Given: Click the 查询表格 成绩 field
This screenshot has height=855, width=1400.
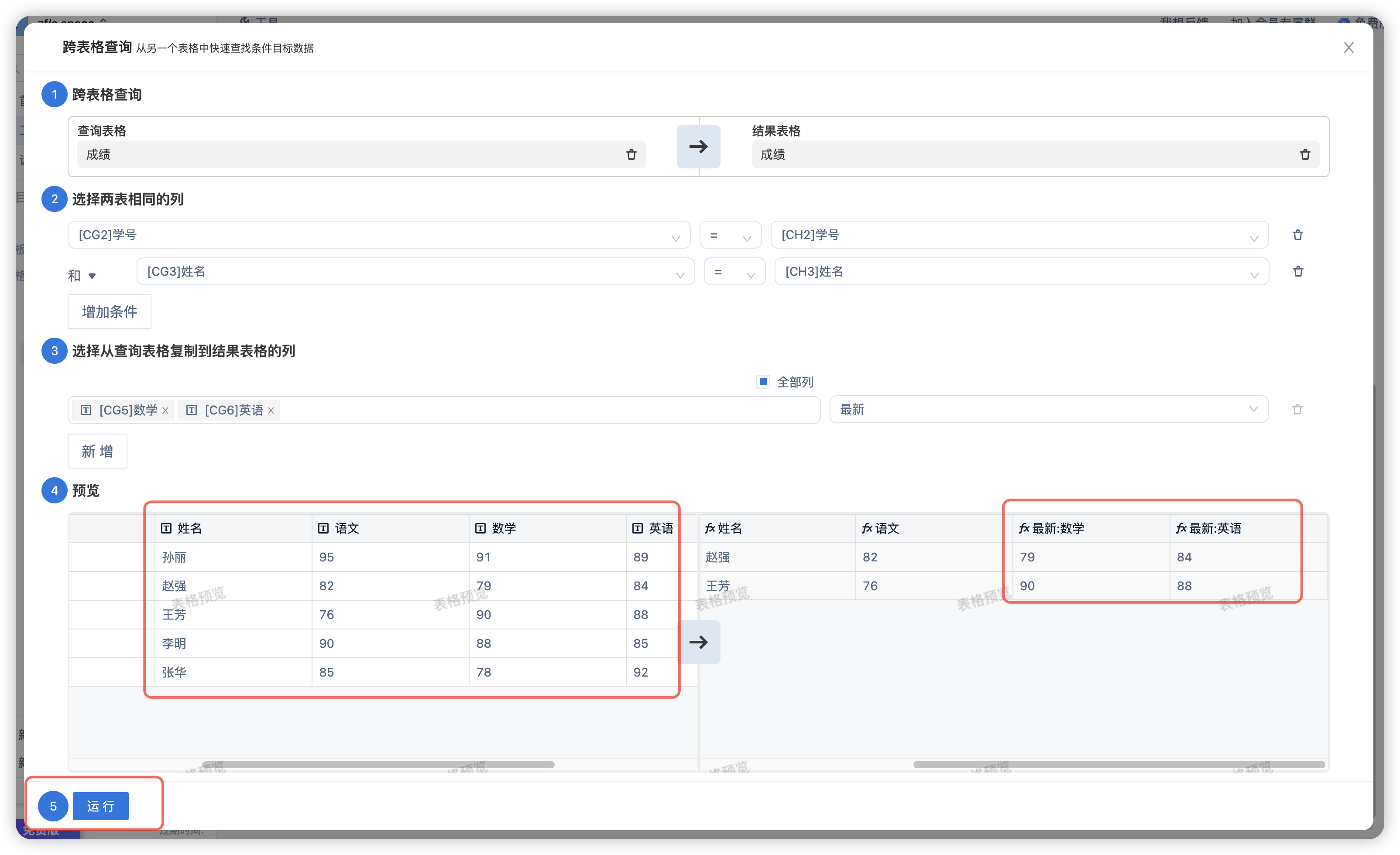Looking at the screenshot, I should tap(361, 154).
